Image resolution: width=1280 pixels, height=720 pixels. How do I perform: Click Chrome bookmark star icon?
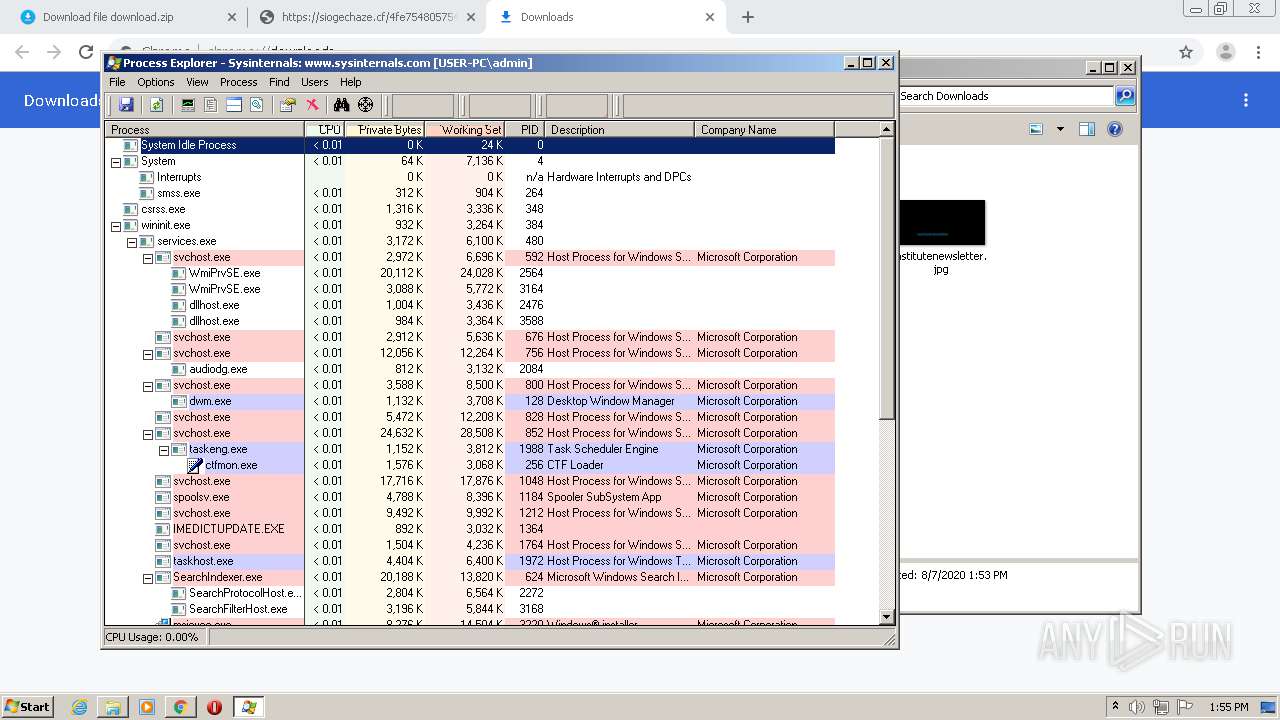click(1186, 52)
